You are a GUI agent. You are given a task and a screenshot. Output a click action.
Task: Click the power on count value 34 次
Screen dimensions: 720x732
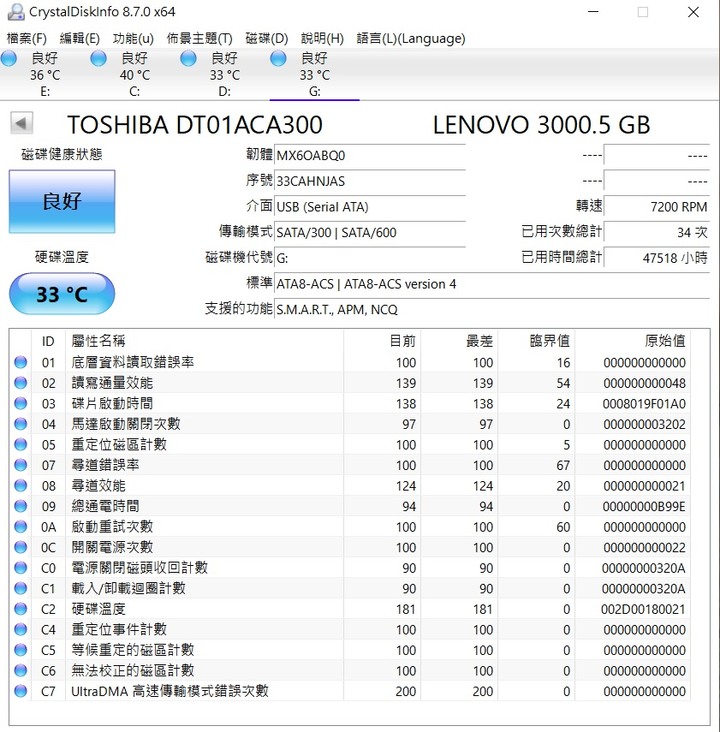point(656,232)
